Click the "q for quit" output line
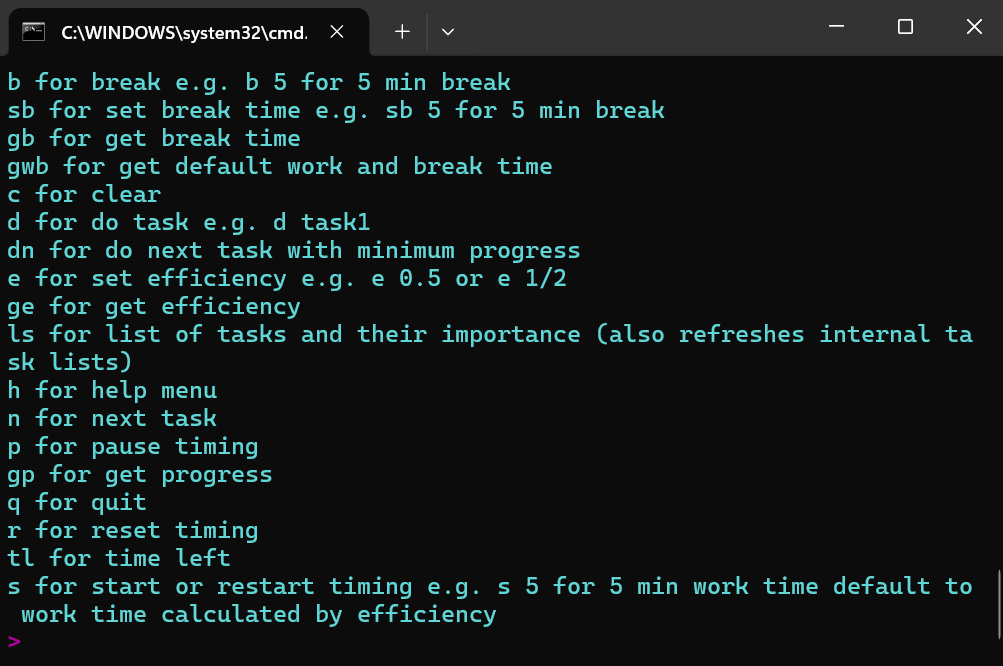1003x666 pixels. point(77,502)
